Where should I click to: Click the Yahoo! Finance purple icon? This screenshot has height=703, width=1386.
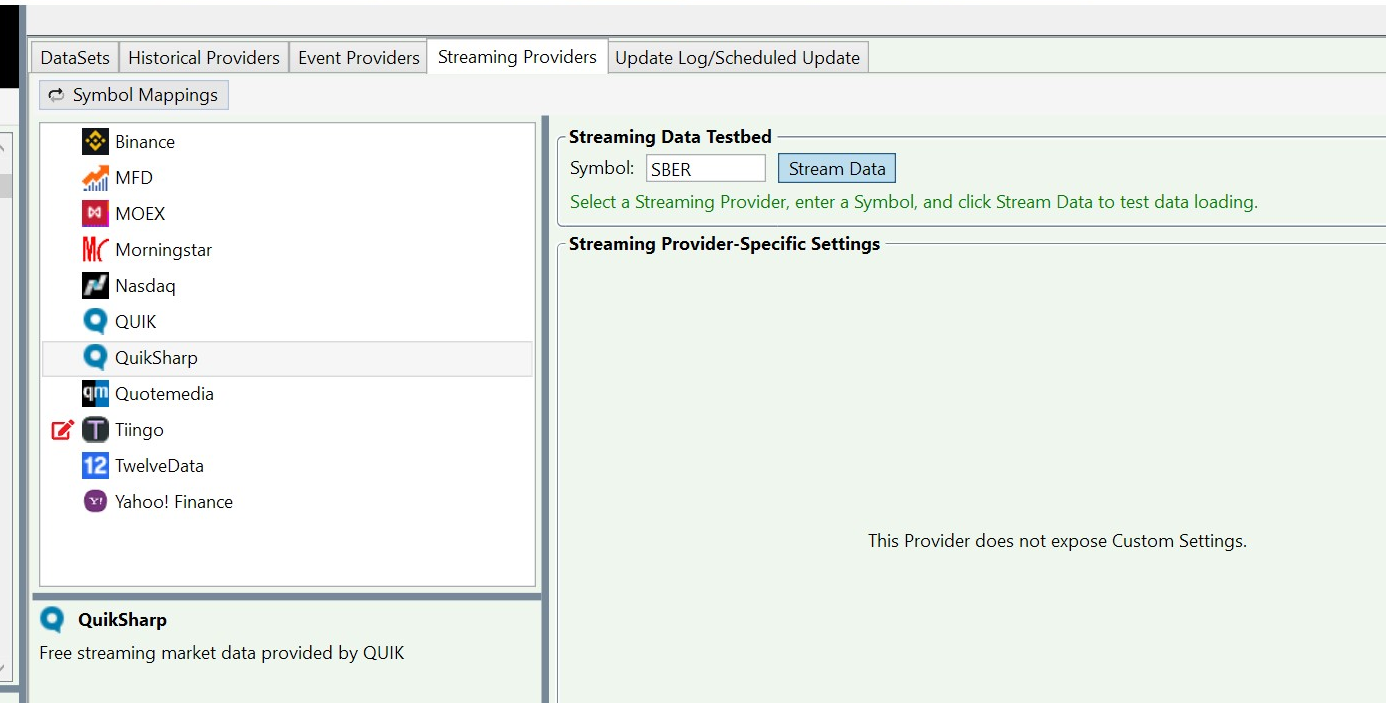(x=95, y=502)
